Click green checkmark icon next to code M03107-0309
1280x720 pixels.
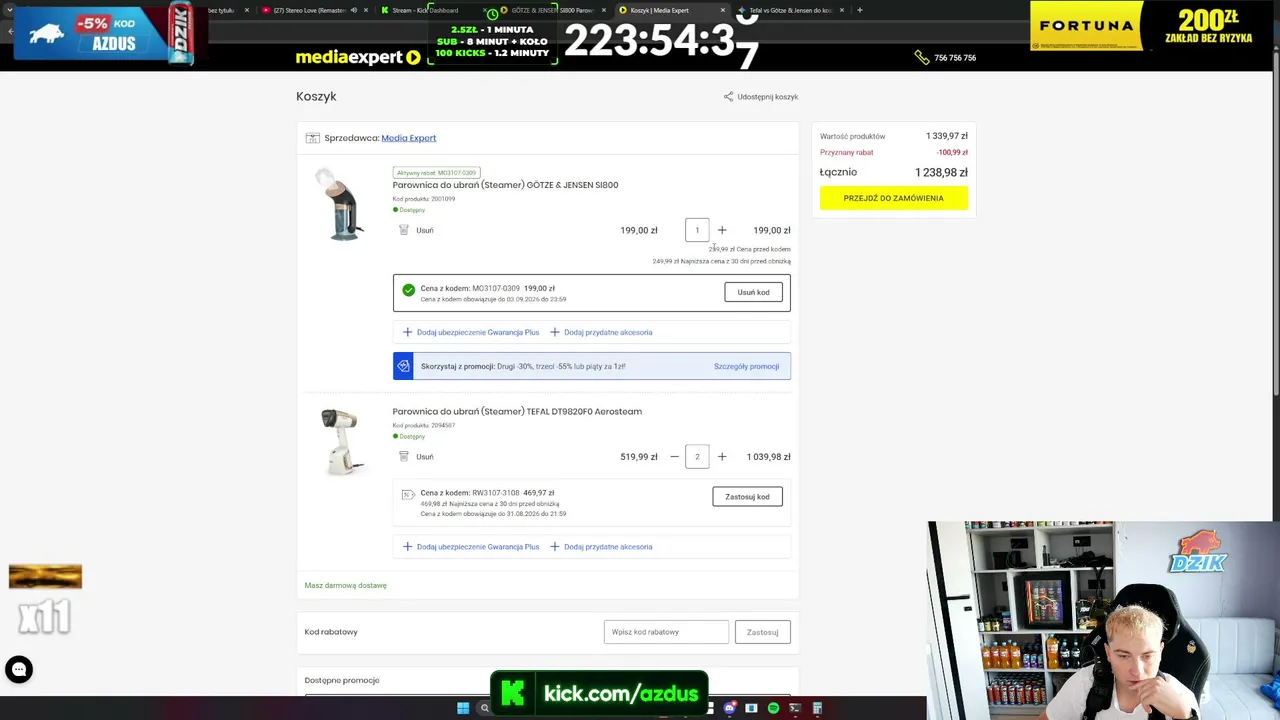pos(408,290)
